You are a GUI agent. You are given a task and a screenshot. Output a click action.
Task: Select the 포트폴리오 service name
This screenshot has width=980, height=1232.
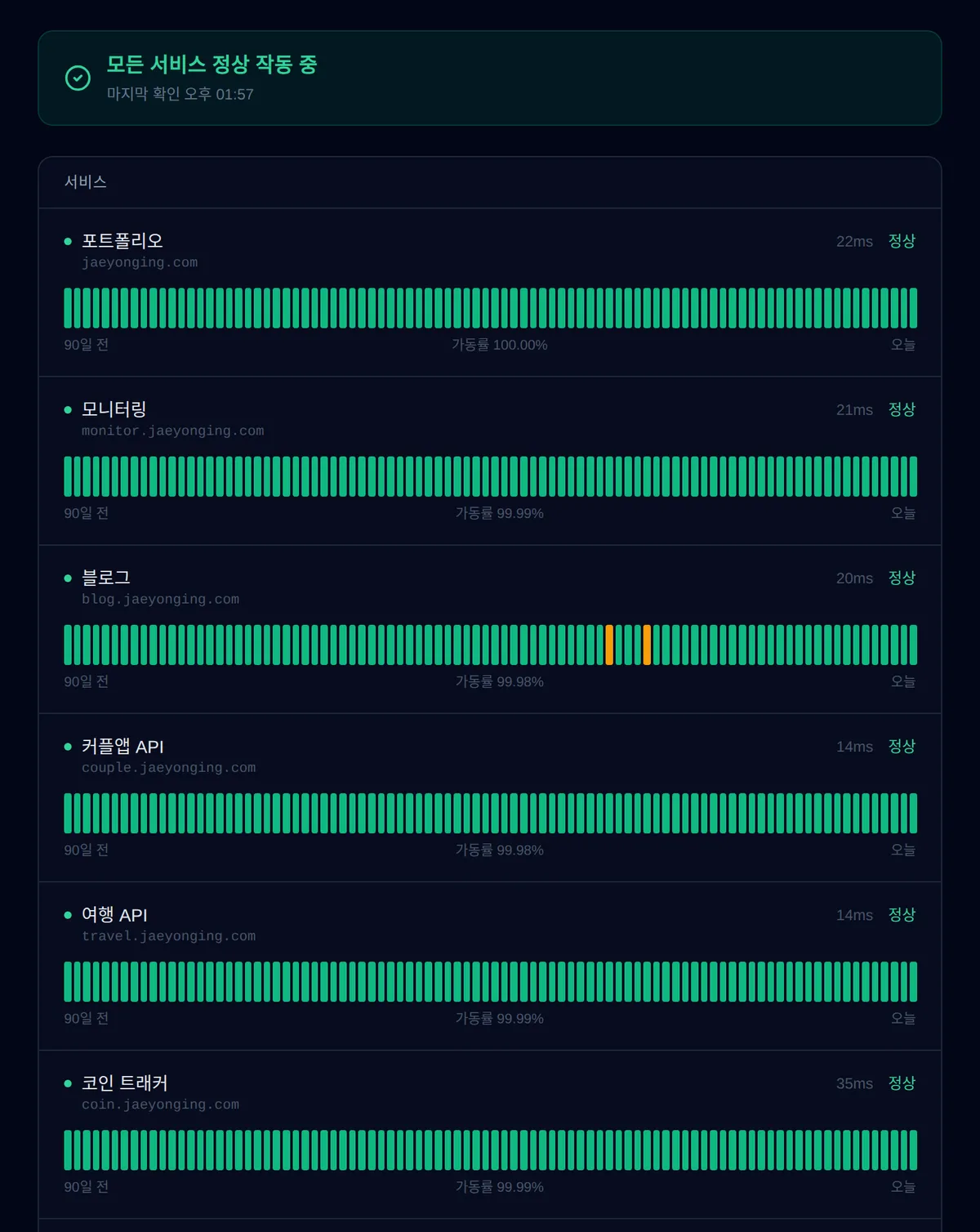(122, 241)
